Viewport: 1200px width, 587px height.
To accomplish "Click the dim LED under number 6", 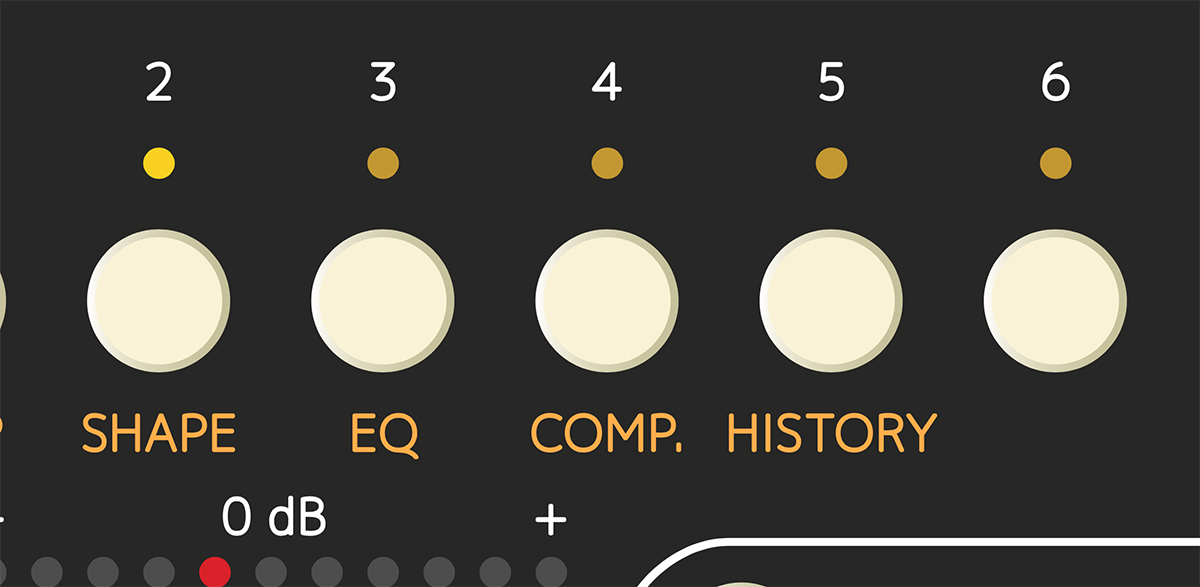I will [x=1055, y=162].
